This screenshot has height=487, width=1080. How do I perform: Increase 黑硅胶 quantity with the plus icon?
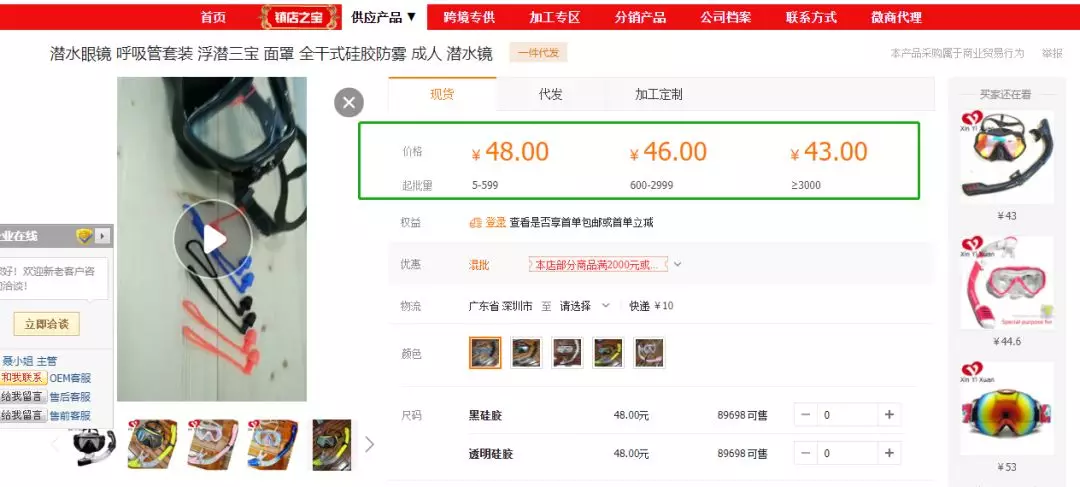coord(889,415)
